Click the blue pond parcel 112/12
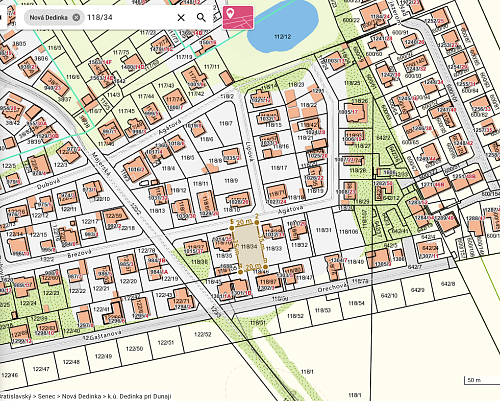 coord(283,28)
